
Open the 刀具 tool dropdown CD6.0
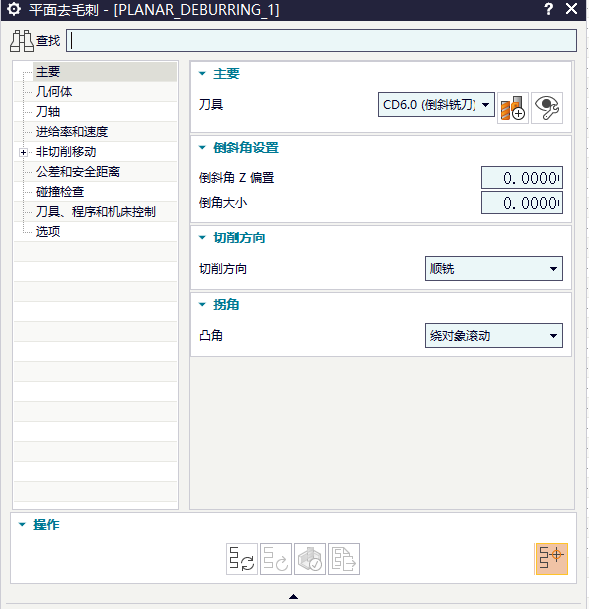point(436,104)
